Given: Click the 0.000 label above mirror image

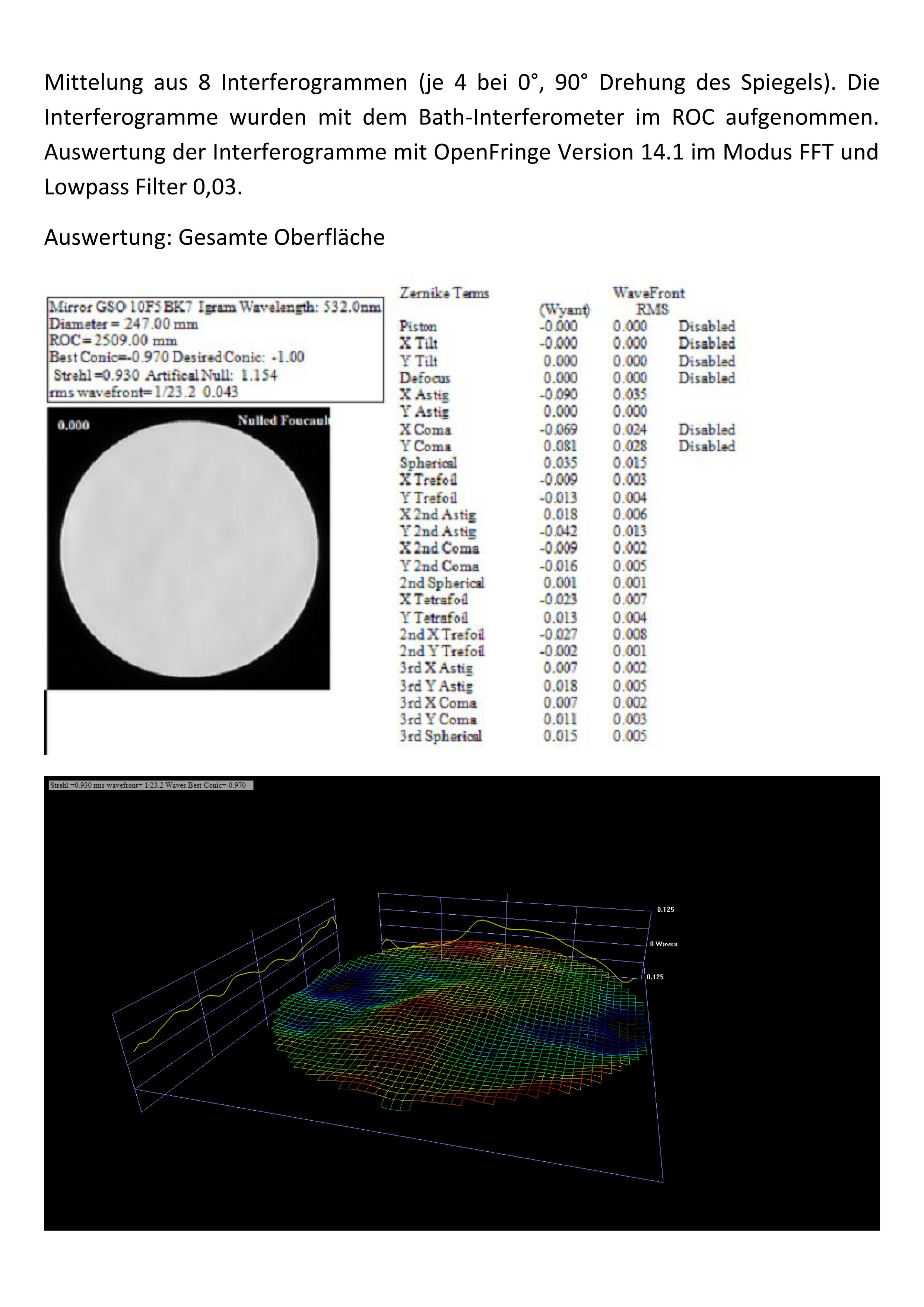Looking at the screenshot, I should (x=73, y=425).
